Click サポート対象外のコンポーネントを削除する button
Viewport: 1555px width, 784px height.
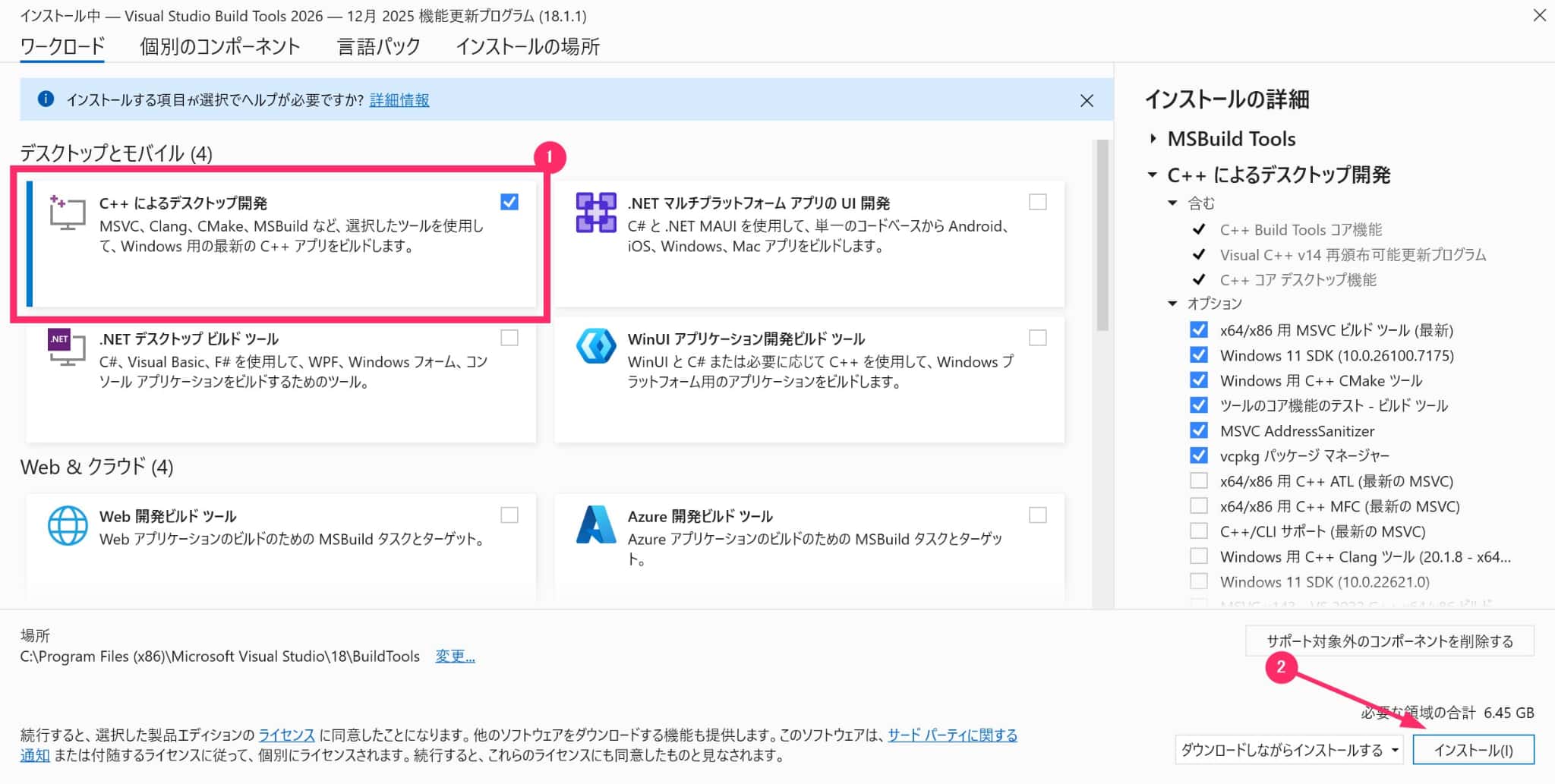click(x=1389, y=641)
